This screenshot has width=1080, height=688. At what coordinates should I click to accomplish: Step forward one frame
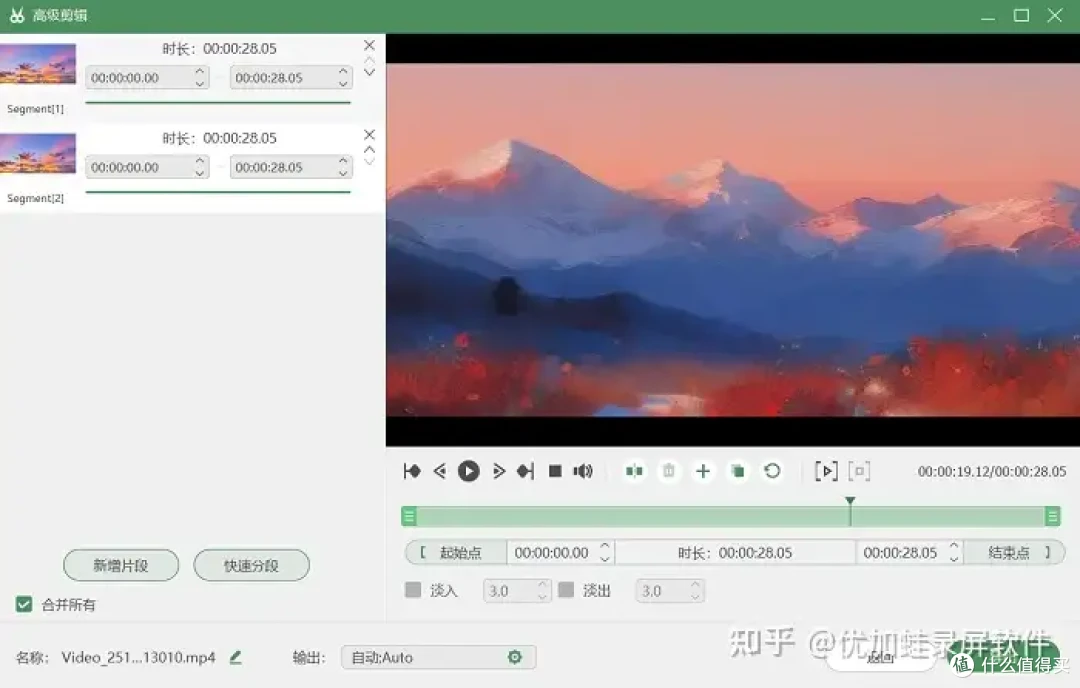click(499, 471)
